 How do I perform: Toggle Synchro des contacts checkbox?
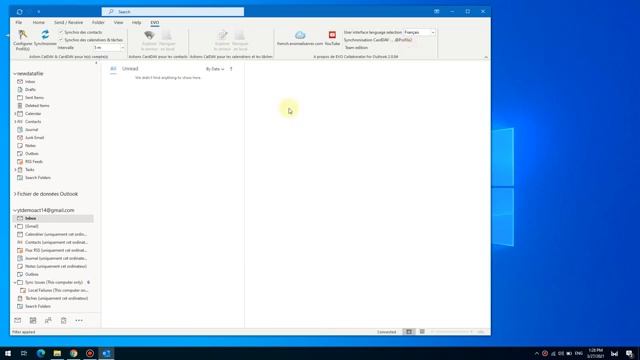click(61, 32)
